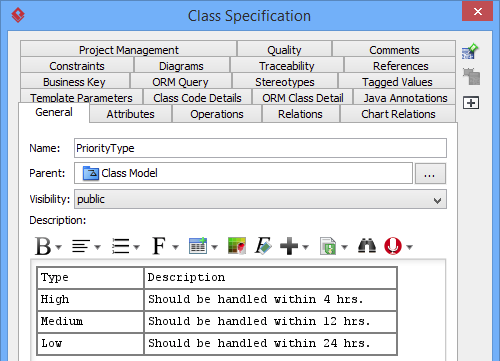This screenshot has width=500, height=361.
Task: Expand the alignment dropdown arrow
Action: click(x=97, y=247)
